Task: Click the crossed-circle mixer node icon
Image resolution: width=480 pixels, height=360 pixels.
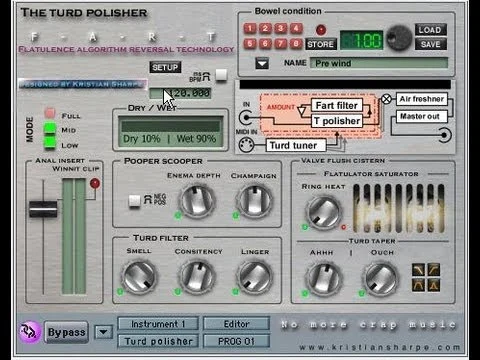Action: [x=386, y=99]
